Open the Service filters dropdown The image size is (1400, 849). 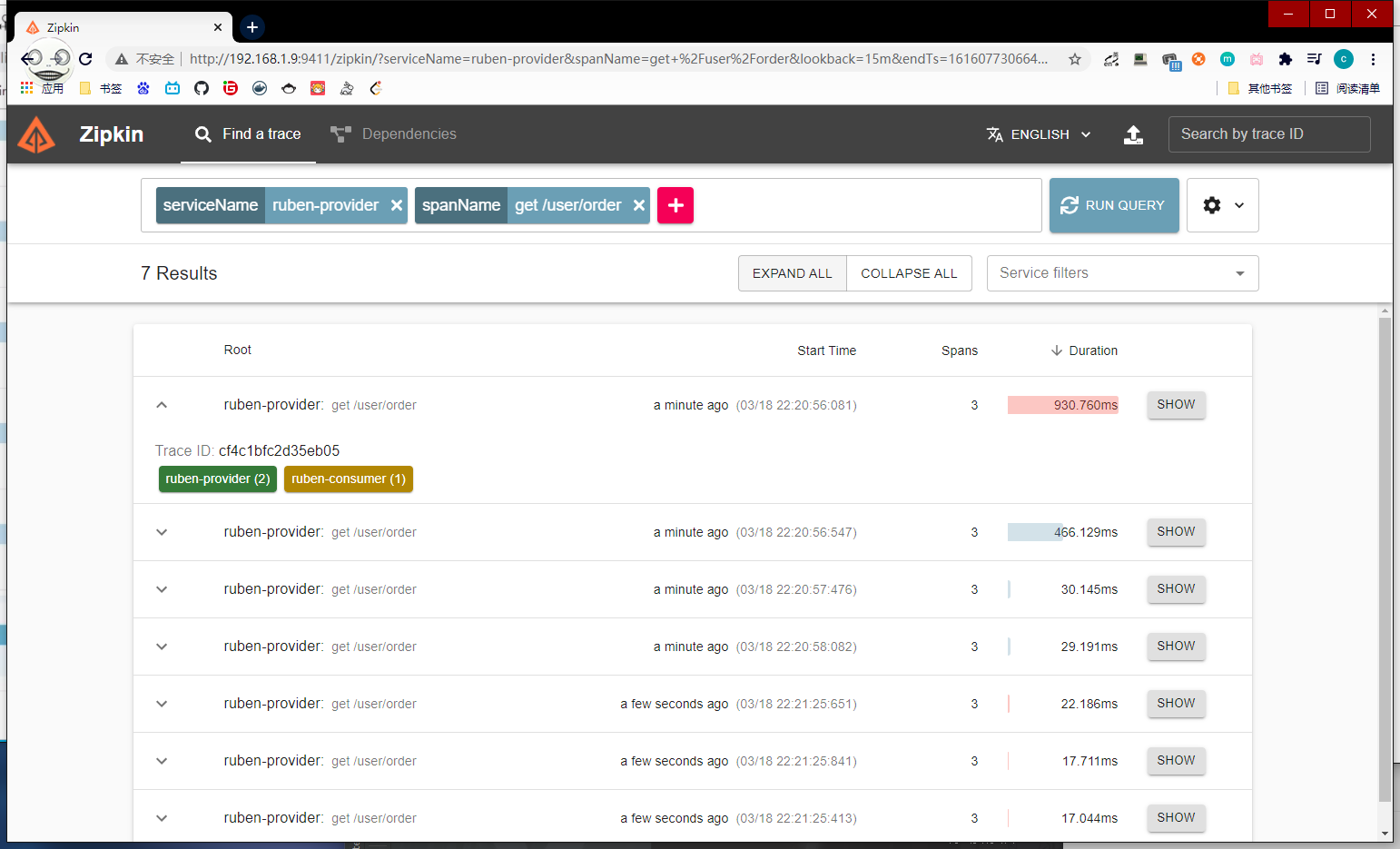1122,273
